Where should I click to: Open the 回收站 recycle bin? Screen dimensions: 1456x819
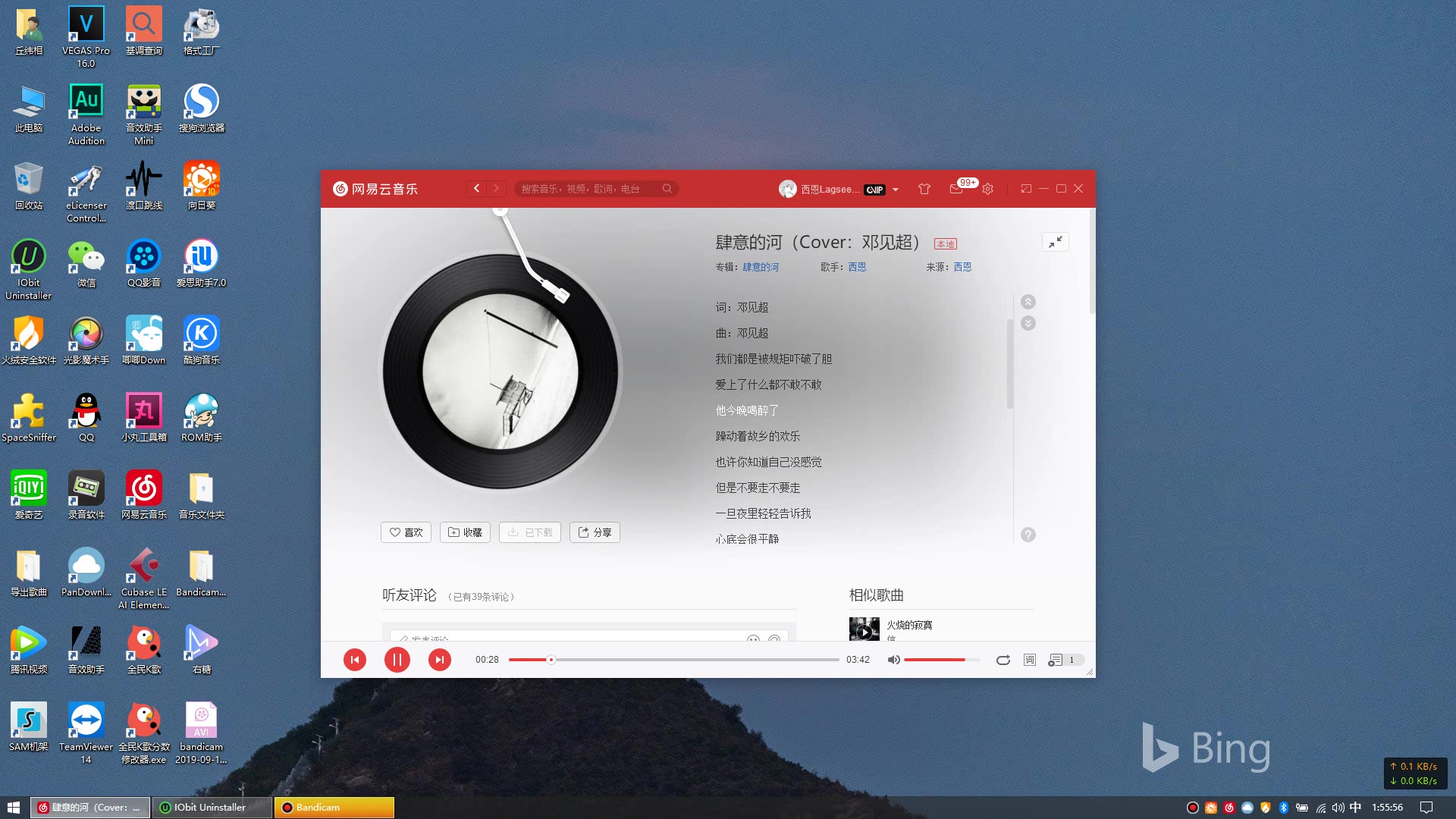click(x=28, y=186)
